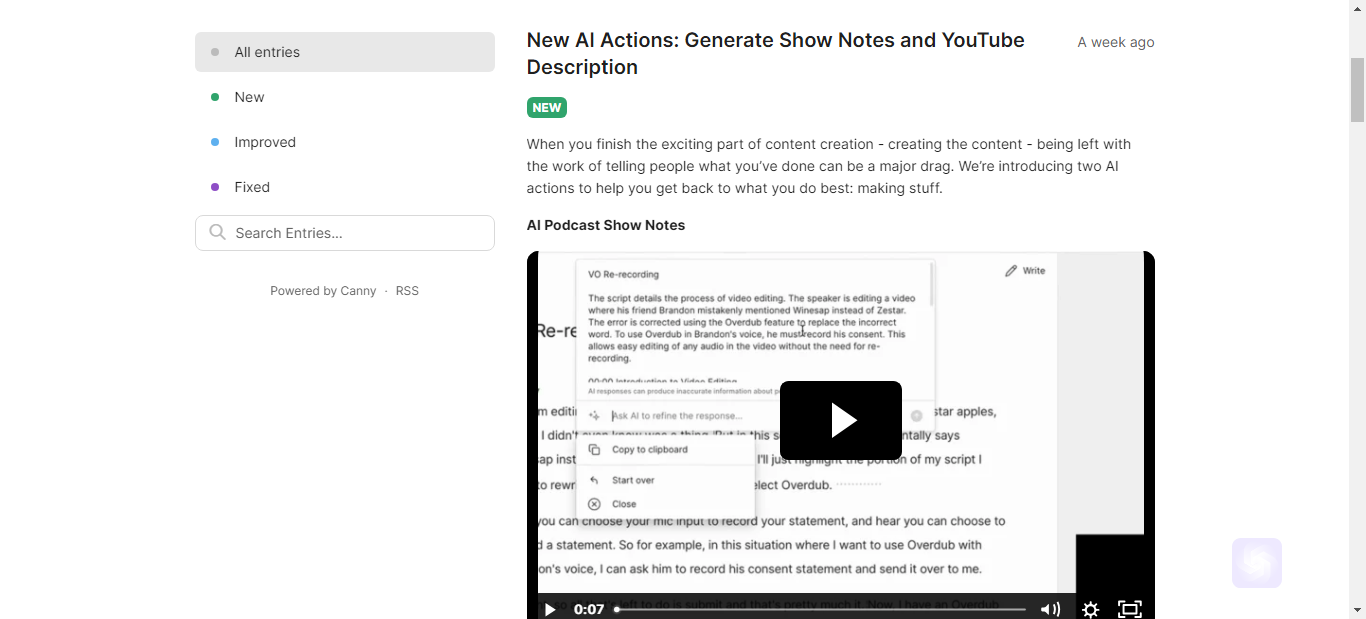This screenshot has width=1366, height=619.
Task: Click the 'A week ago' timestamp
Action: pos(1116,42)
